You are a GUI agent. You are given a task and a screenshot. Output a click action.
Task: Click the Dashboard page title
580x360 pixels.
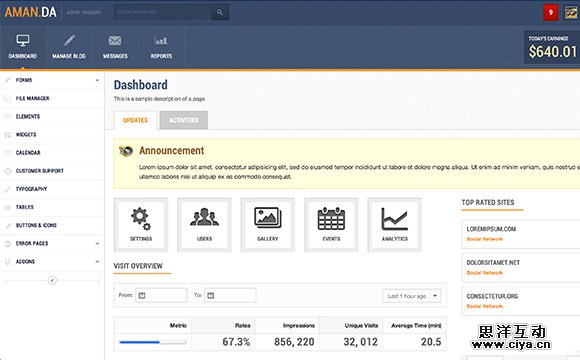[x=141, y=85]
